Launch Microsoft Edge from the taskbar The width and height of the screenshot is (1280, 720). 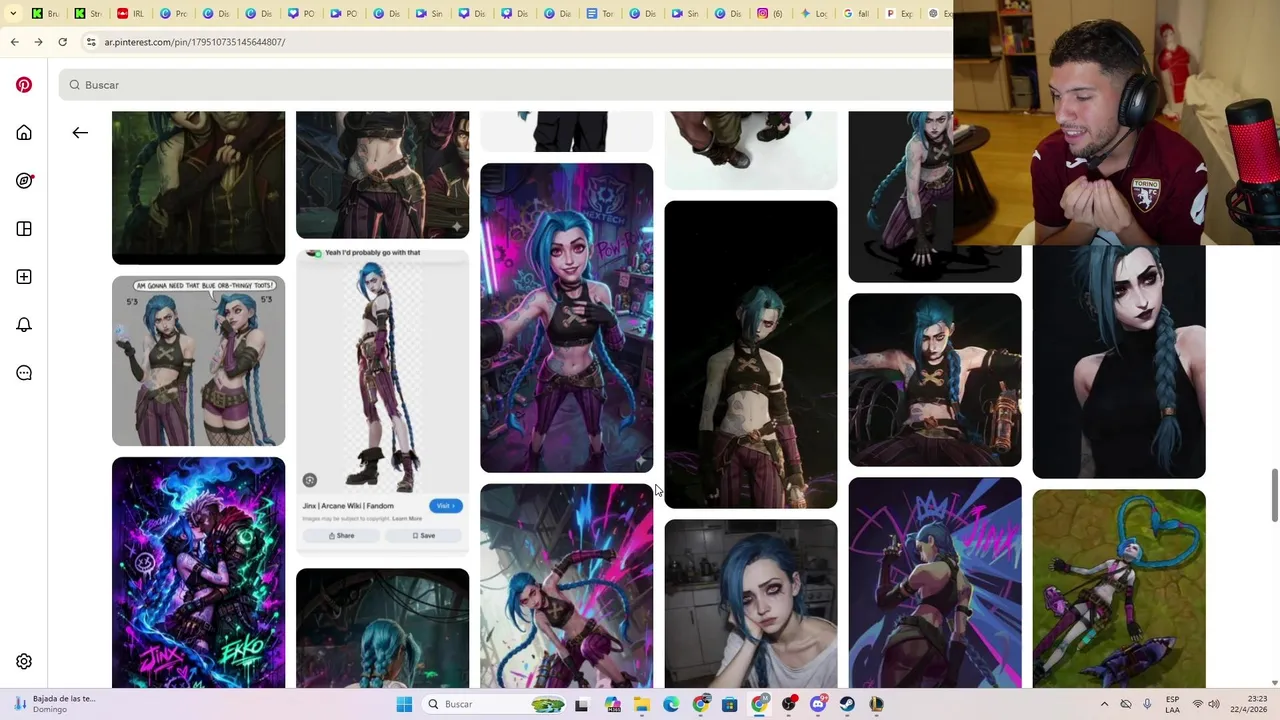click(x=671, y=704)
